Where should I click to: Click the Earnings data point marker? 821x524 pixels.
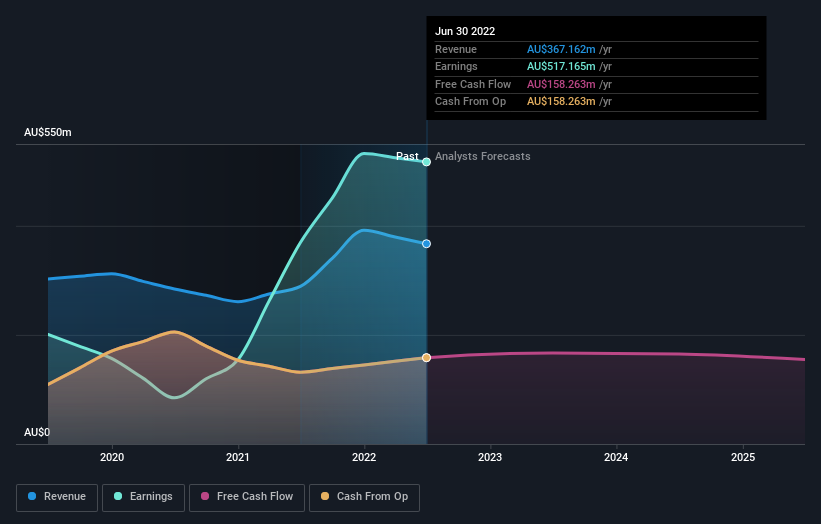click(x=427, y=162)
